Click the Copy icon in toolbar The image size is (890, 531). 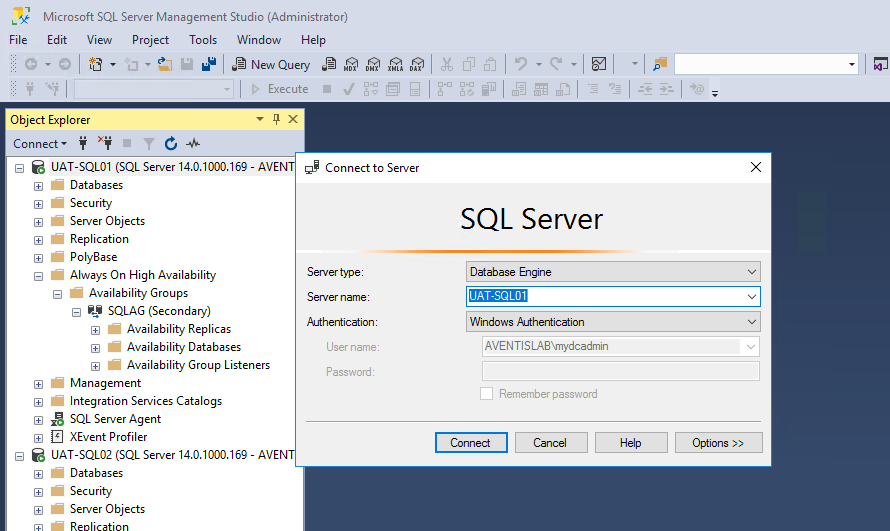tap(469, 65)
